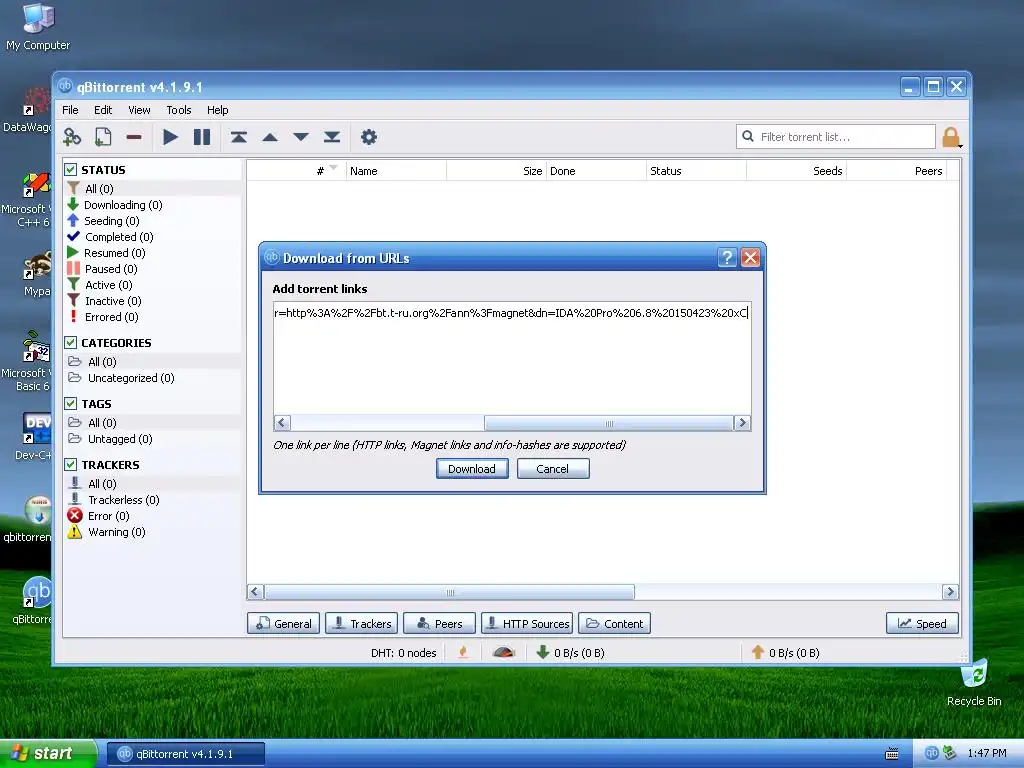Click the Add torrent link toolbar icon
This screenshot has height=768, width=1024.
pyautogui.click(x=72, y=137)
